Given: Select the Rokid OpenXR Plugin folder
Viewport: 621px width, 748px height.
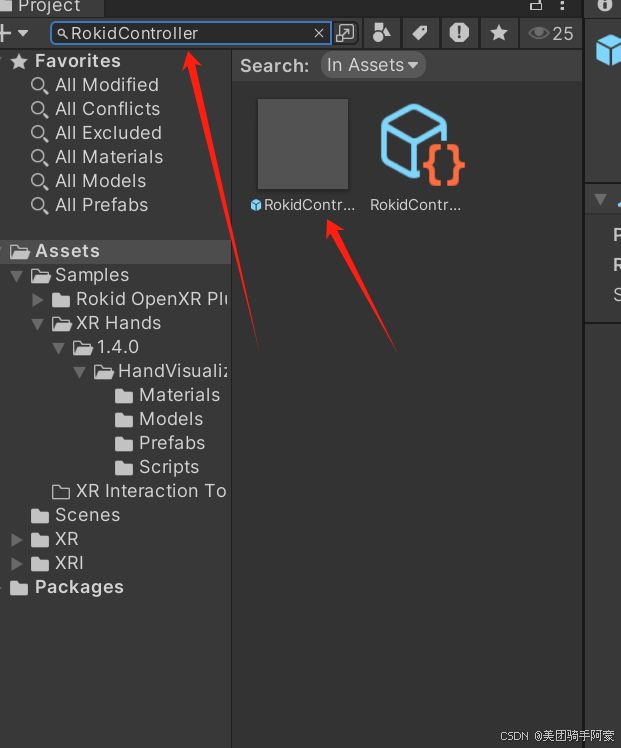Looking at the screenshot, I should pos(152,299).
